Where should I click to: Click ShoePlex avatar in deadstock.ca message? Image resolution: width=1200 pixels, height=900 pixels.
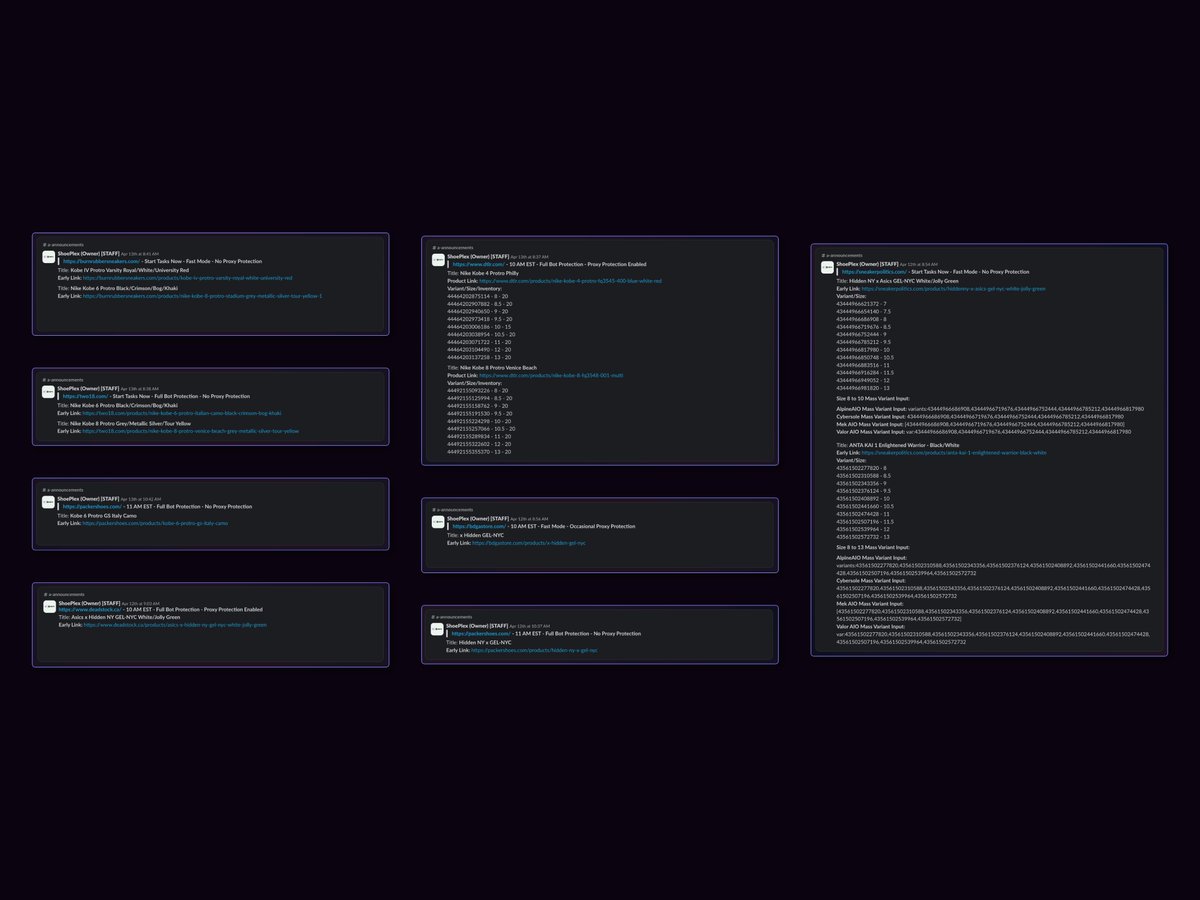pyautogui.click(x=50, y=607)
